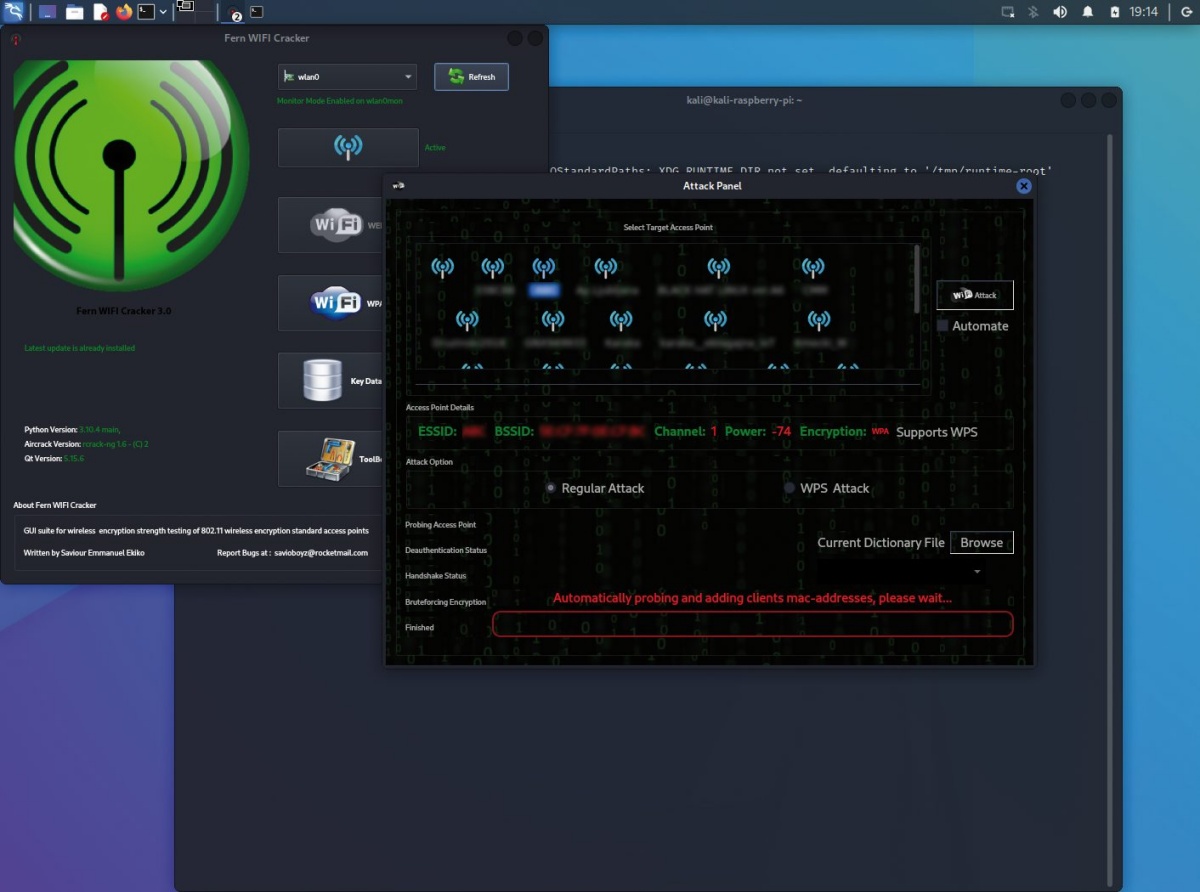Click 'Probing Access Point' status label

440,525
